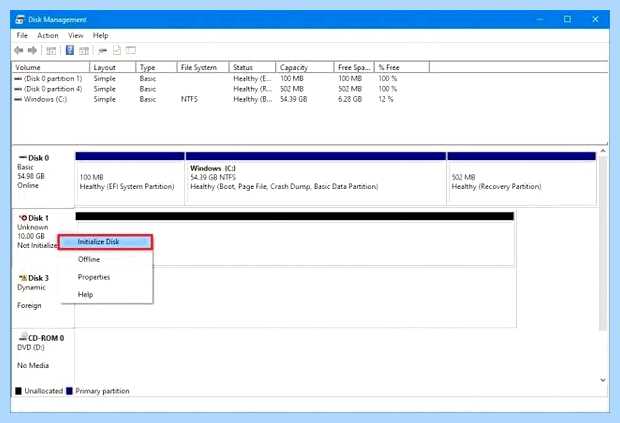Click the Disk 0 label panel
The image size is (620, 423).
click(43, 179)
